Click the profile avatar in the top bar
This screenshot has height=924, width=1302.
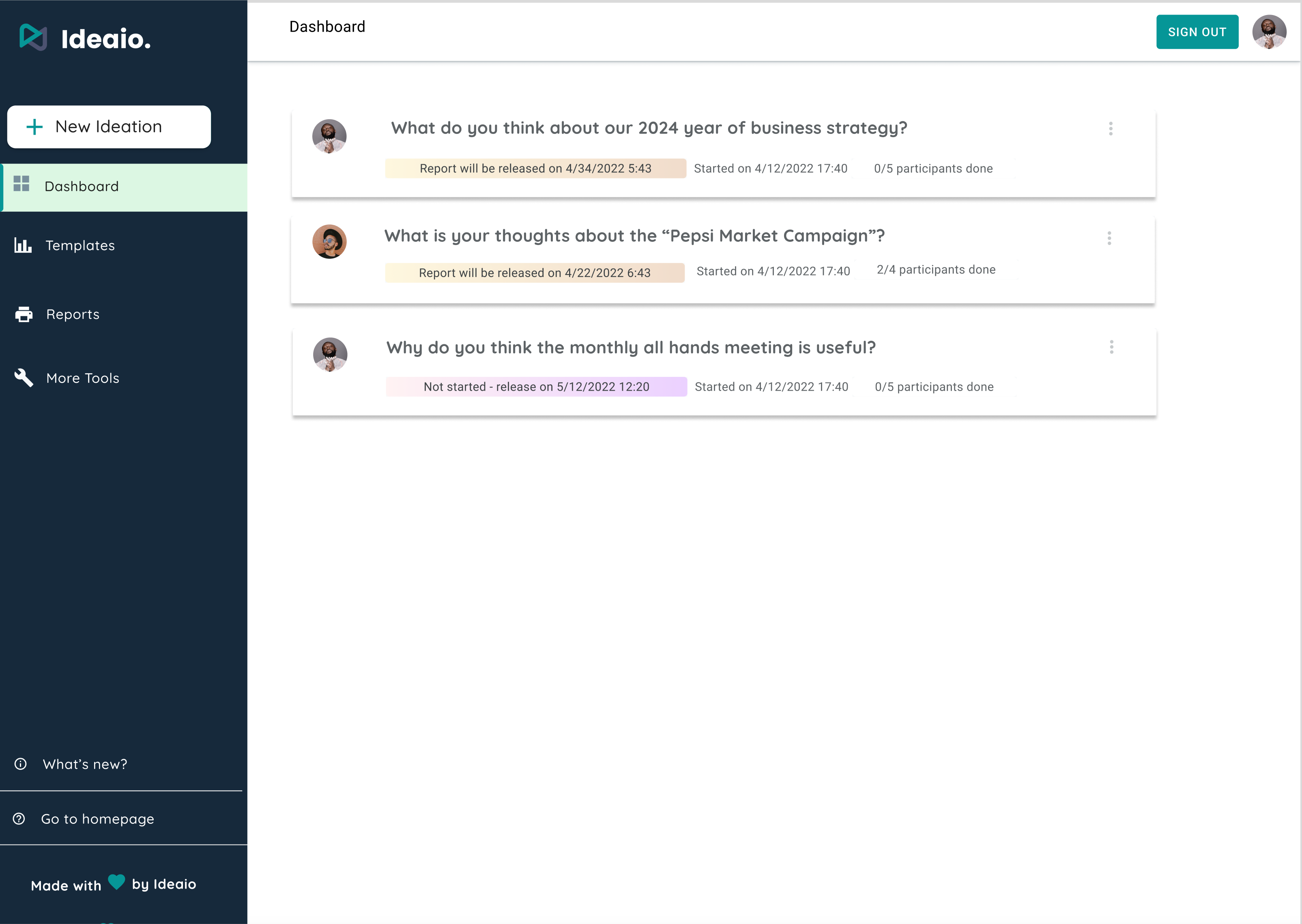pyautogui.click(x=1269, y=32)
